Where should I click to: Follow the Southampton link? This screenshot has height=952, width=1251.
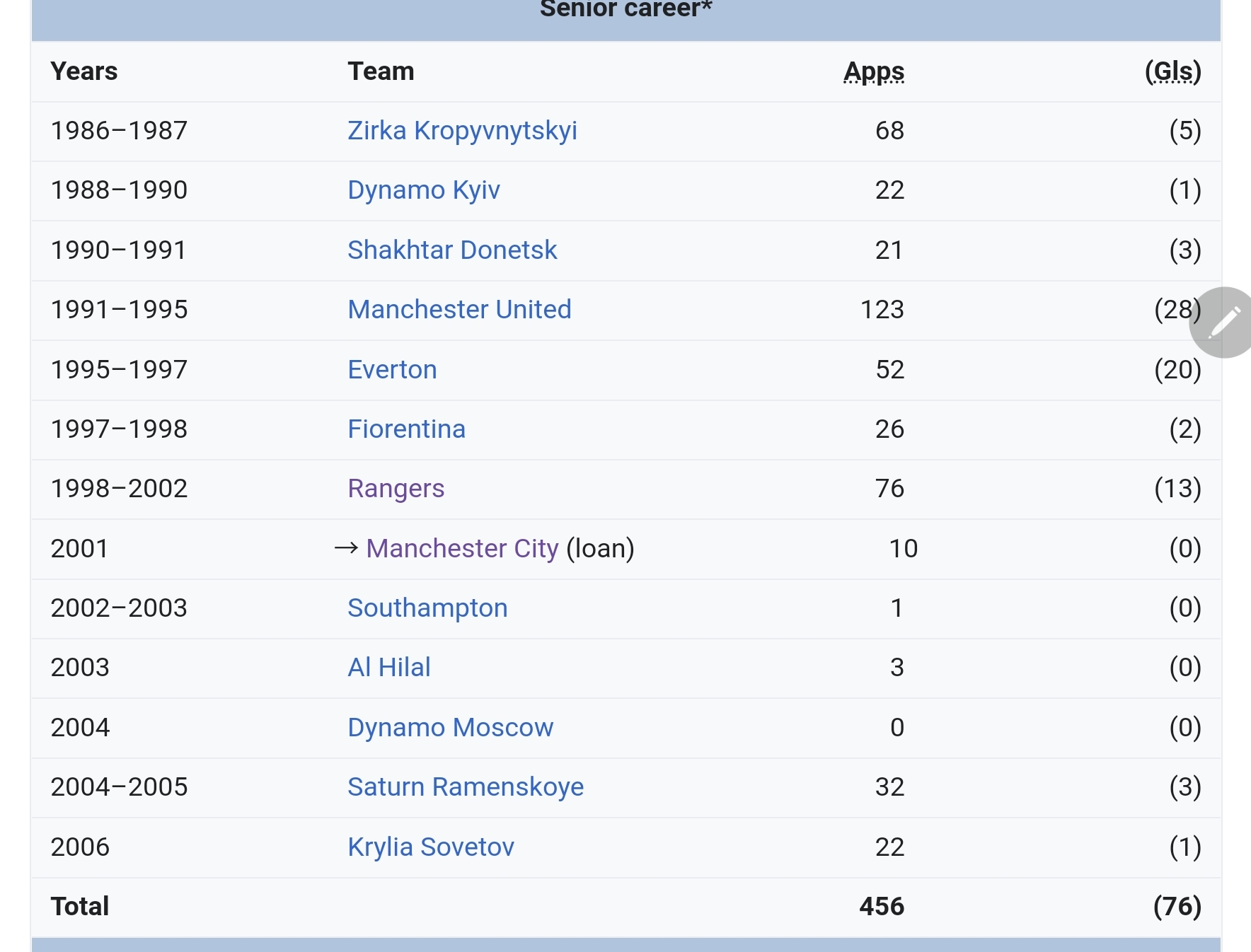pyautogui.click(x=427, y=608)
